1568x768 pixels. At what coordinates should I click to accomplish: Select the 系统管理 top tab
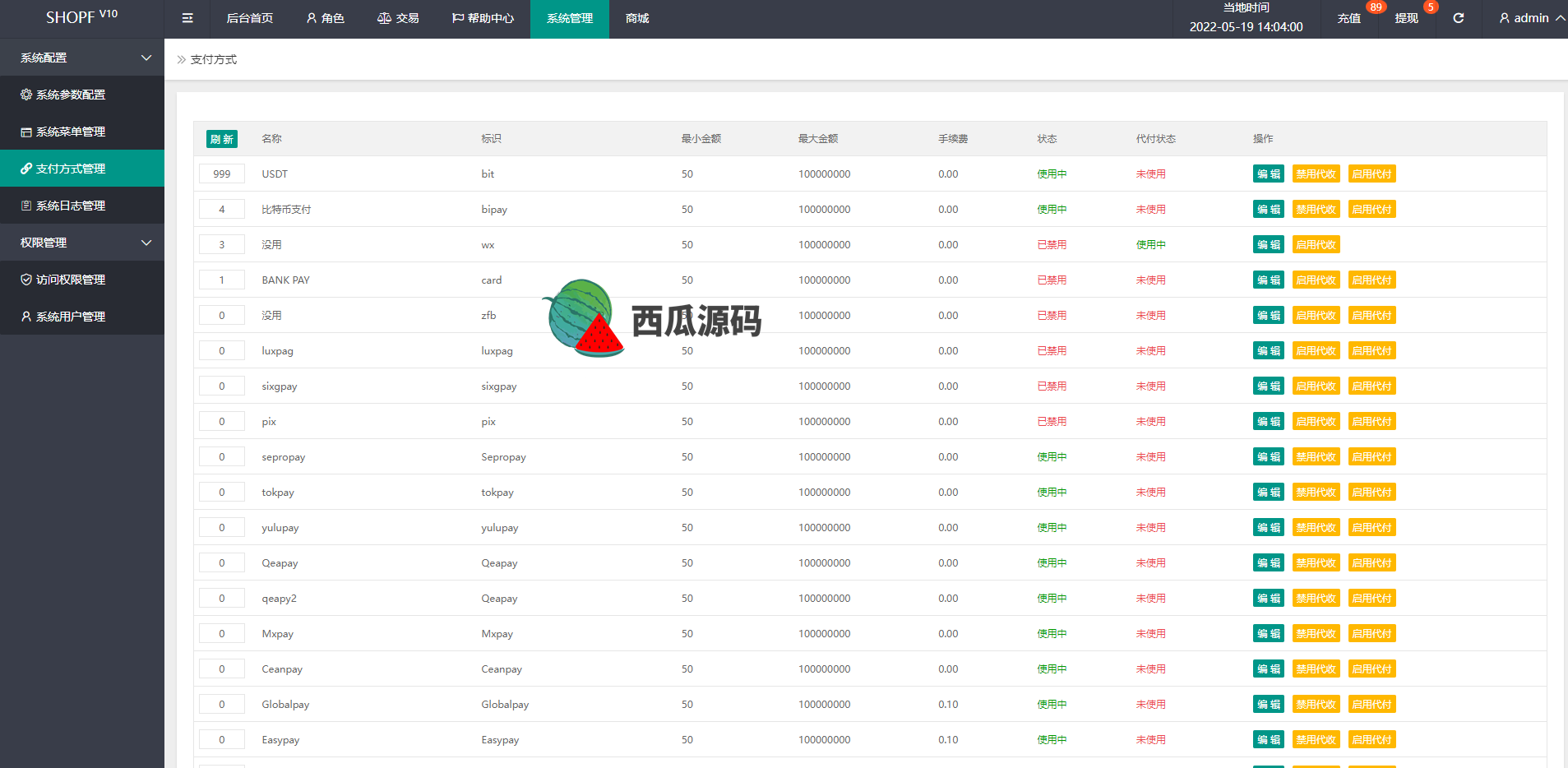click(x=570, y=18)
